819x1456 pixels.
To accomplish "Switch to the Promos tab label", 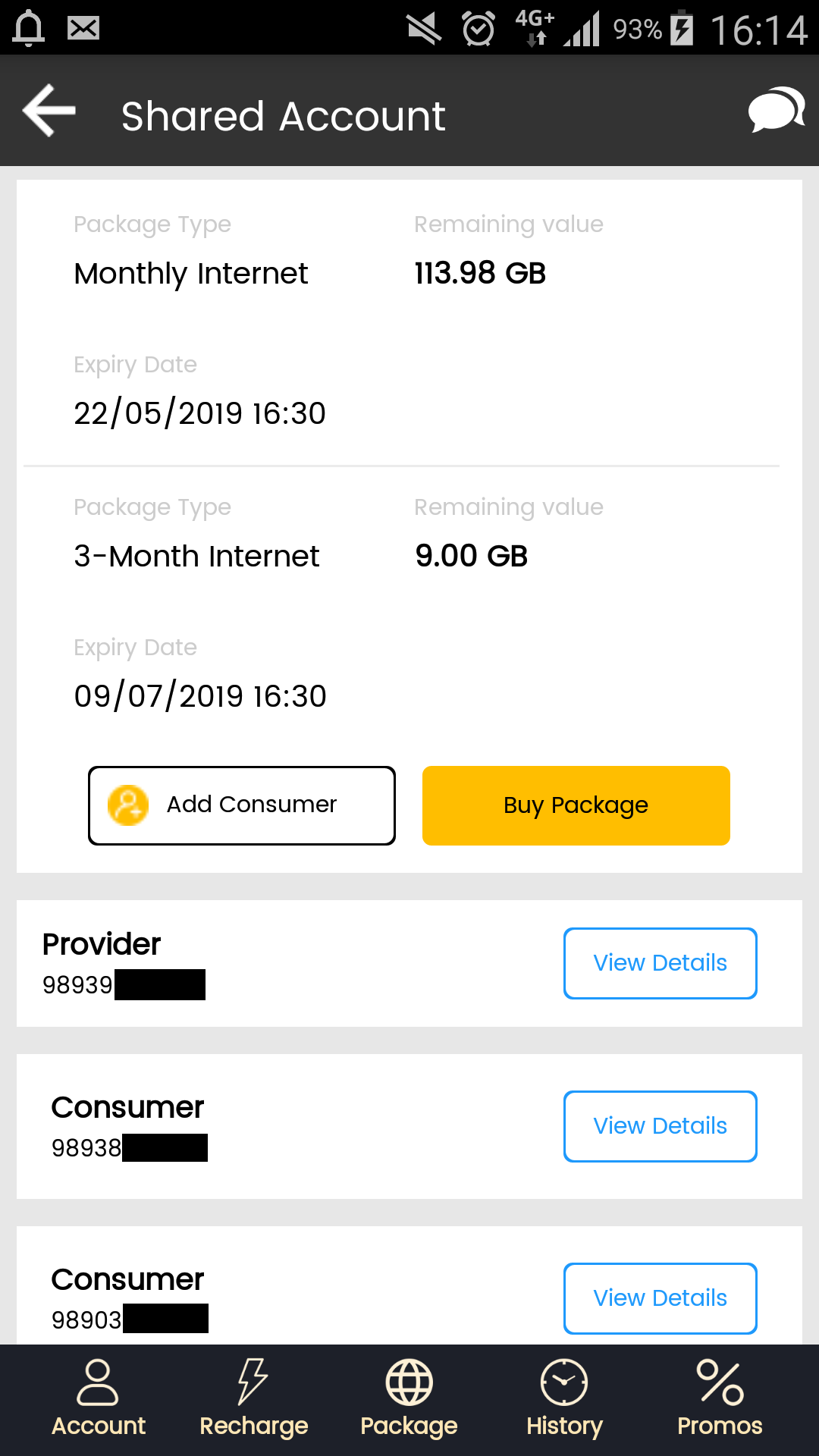I will point(720,1426).
